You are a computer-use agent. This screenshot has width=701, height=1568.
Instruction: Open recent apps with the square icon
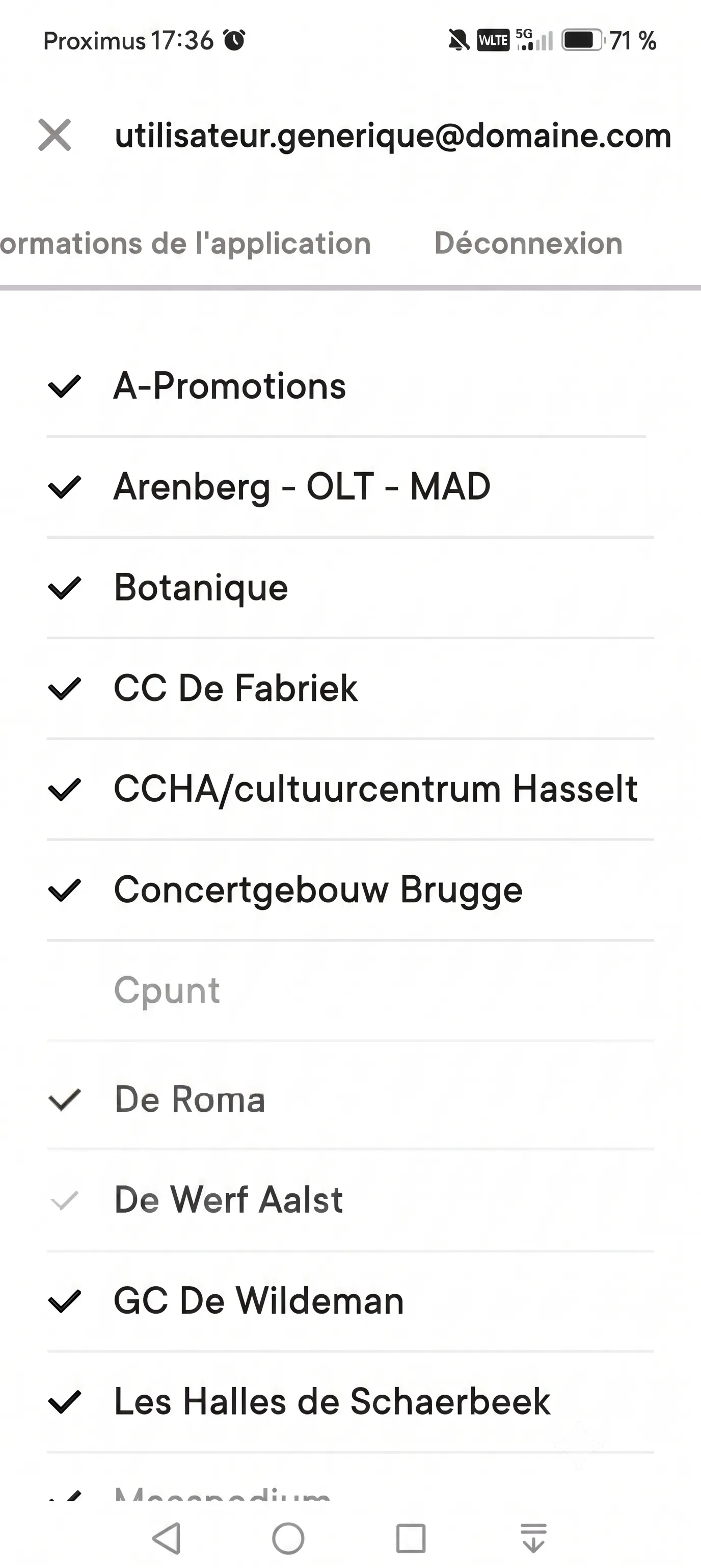point(411,1538)
